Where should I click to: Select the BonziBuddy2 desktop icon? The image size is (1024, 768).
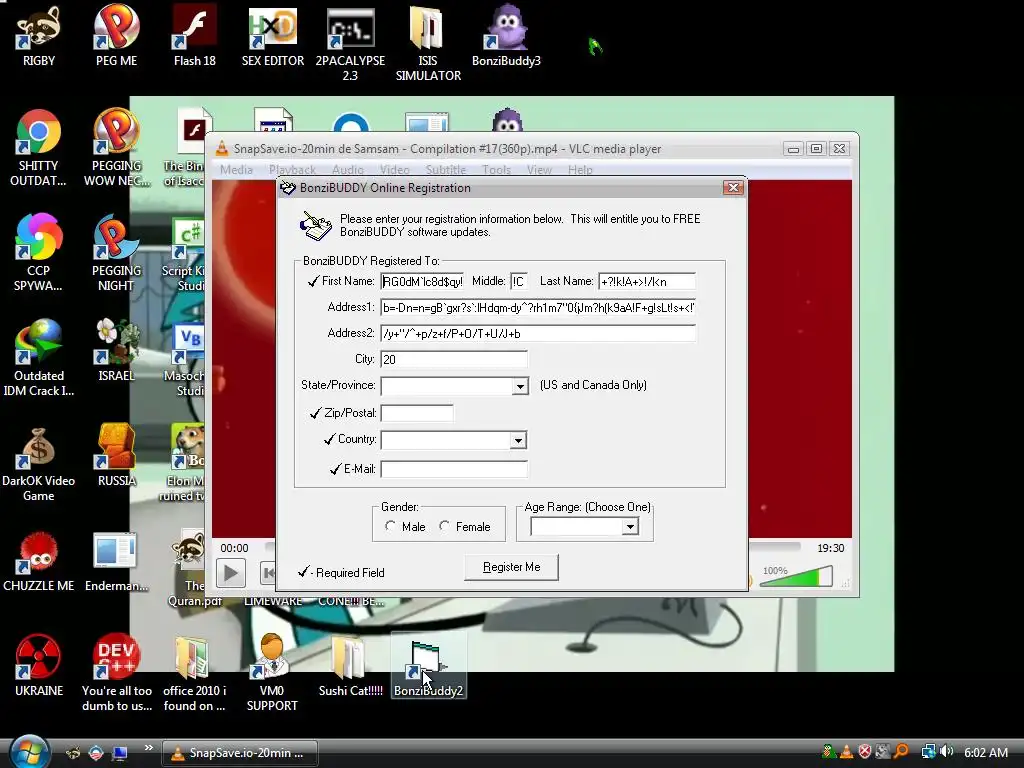pyautogui.click(x=428, y=666)
